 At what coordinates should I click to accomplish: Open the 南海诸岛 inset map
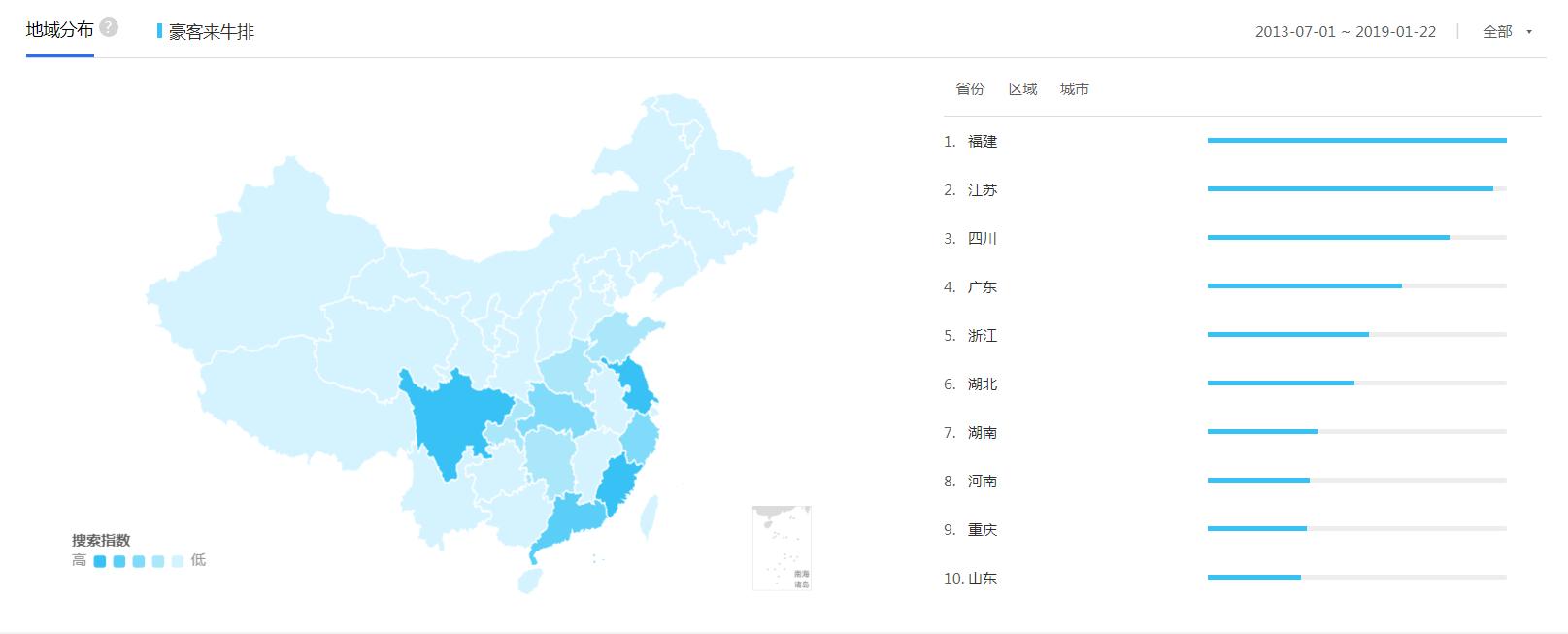[783, 546]
